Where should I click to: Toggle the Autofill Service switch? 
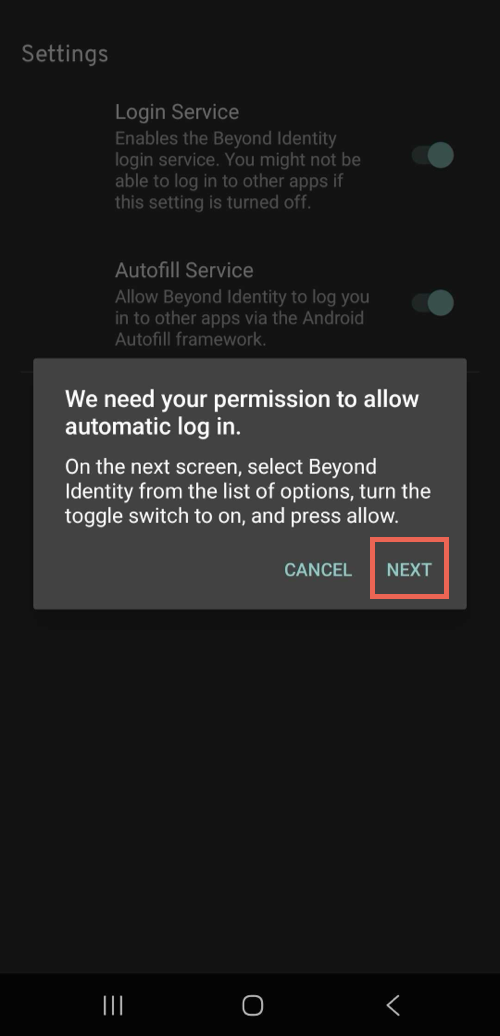click(x=433, y=303)
